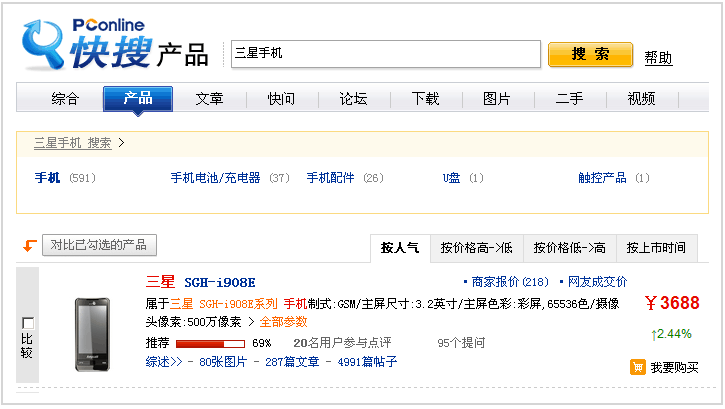Image resolution: width=725 pixels, height=409 pixels.
Task: Sort by 按价格低->高
Action: tap(570, 248)
